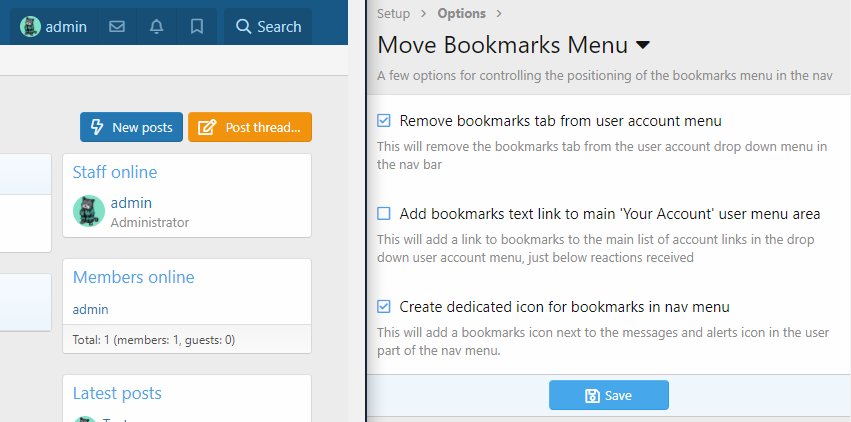Uncheck Remove bookmarks tab from user menu
The image size is (851, 422).
point(384,121)
